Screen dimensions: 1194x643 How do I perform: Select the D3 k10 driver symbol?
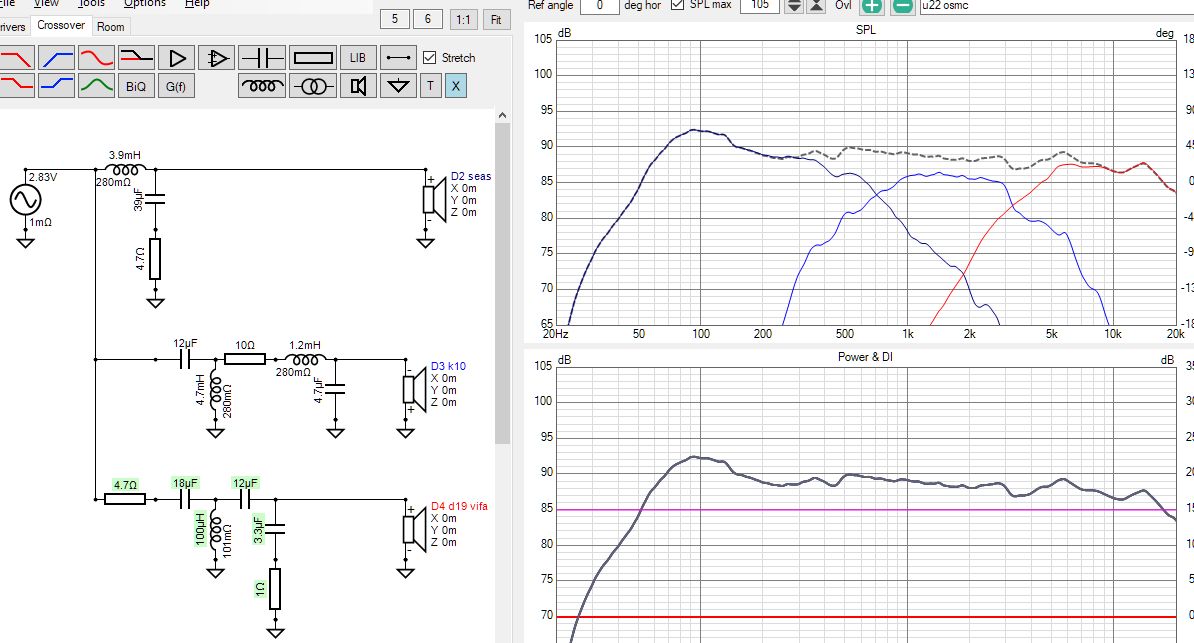(x=413, y=389)
